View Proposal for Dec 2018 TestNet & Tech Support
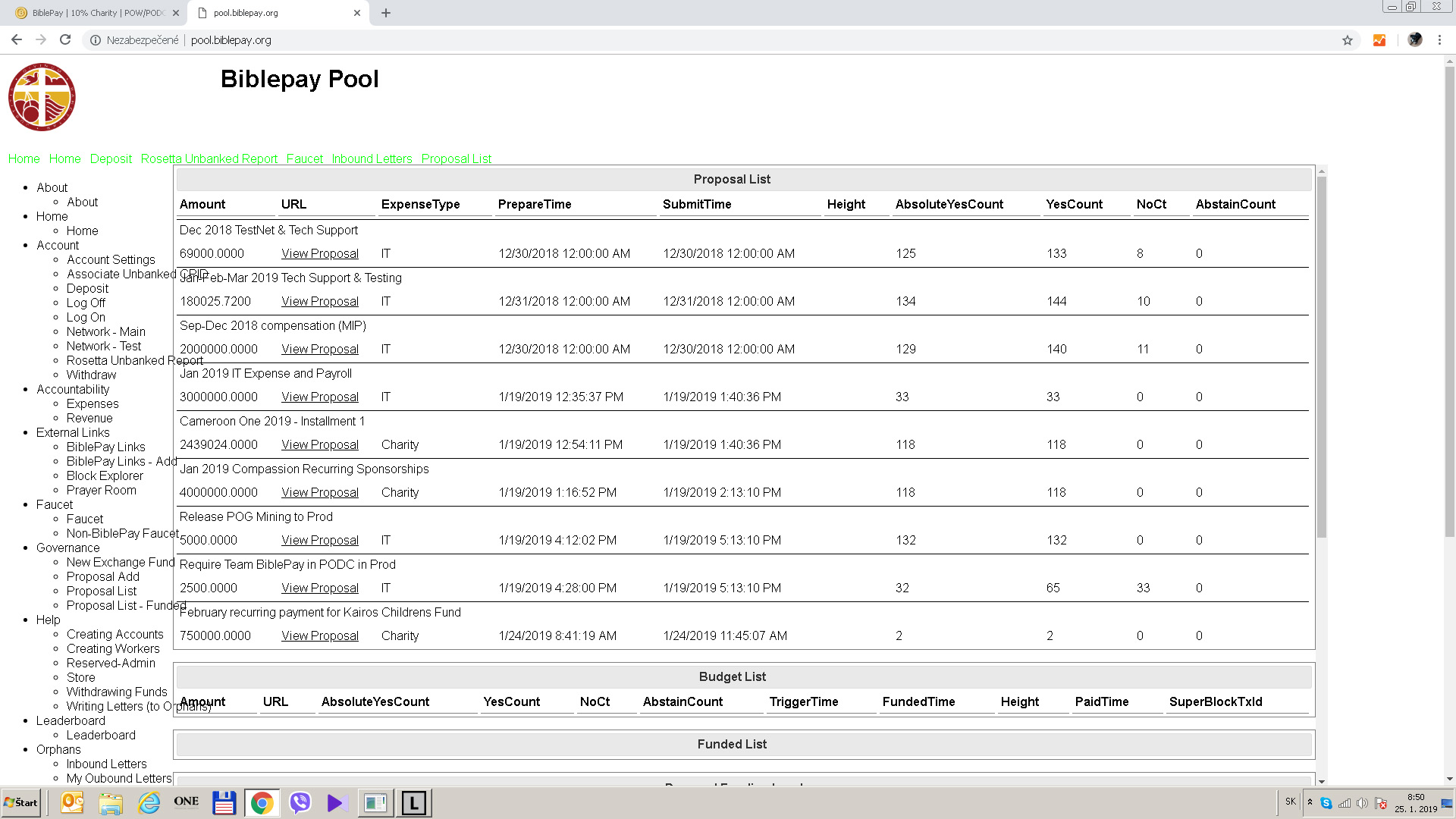Image resolution: width=1456 pixels, height=819 pixels. (x=320, y=254)
